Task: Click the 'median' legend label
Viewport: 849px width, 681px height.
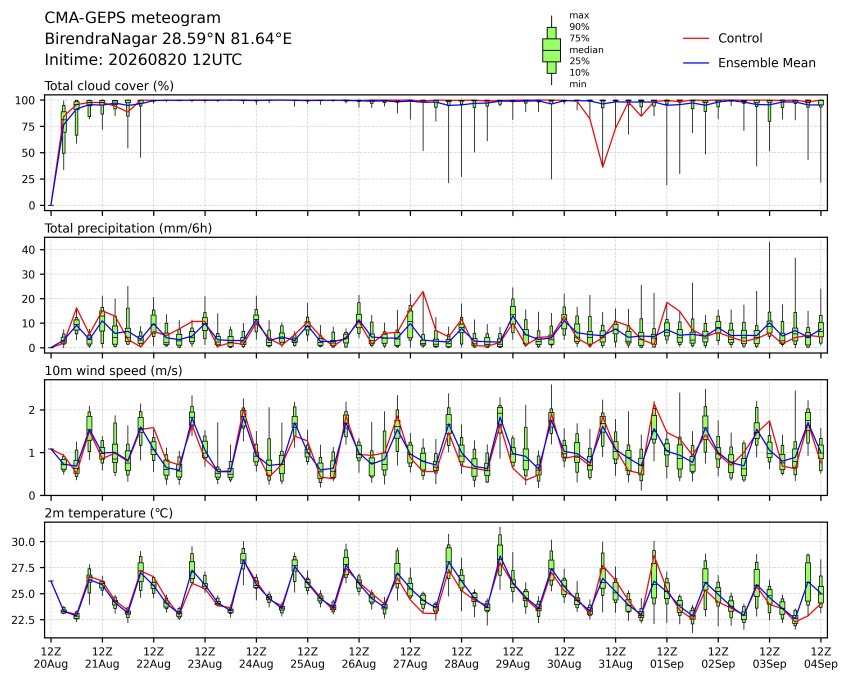Action: click(586, 50)
